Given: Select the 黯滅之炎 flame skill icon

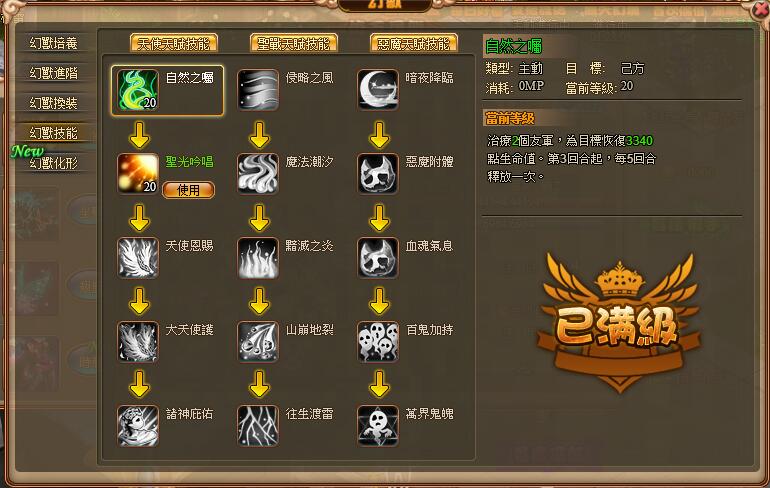Looking at the screenshot, I should click(x=258, y=258).
